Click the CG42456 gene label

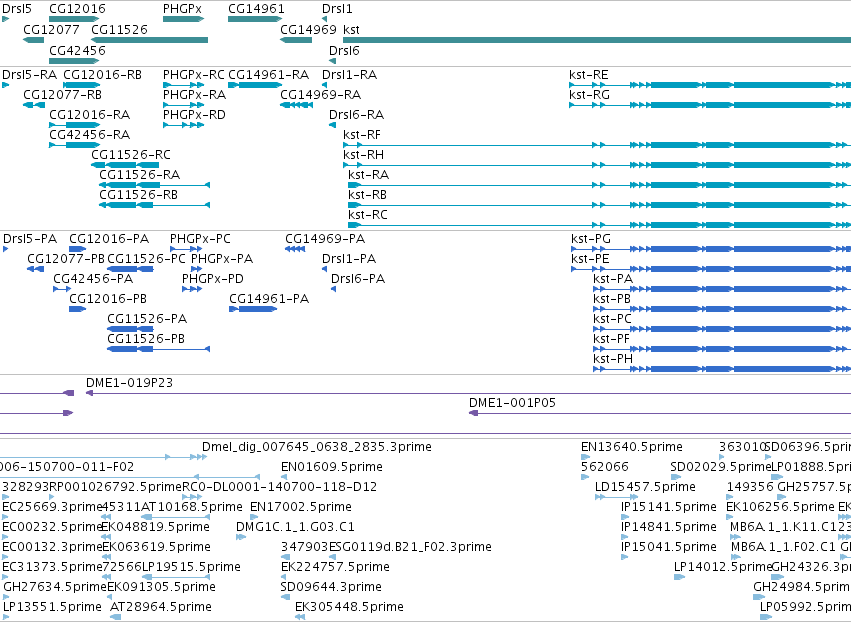tap(77, 50)
